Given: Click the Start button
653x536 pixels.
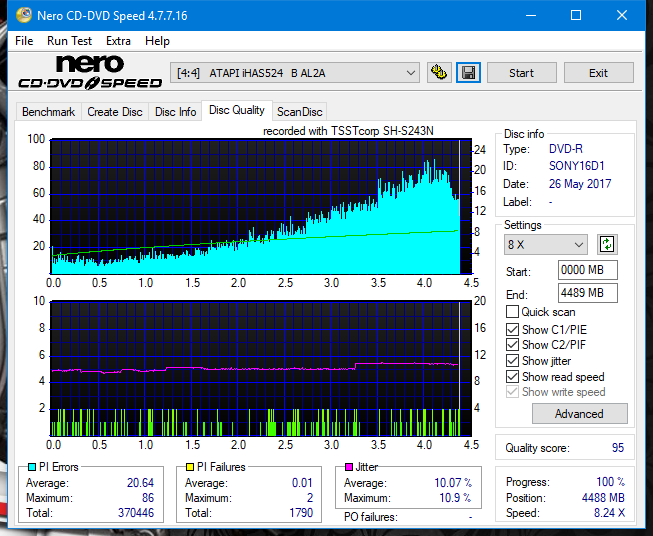Looking at the screenshot, I should point(521,73).
